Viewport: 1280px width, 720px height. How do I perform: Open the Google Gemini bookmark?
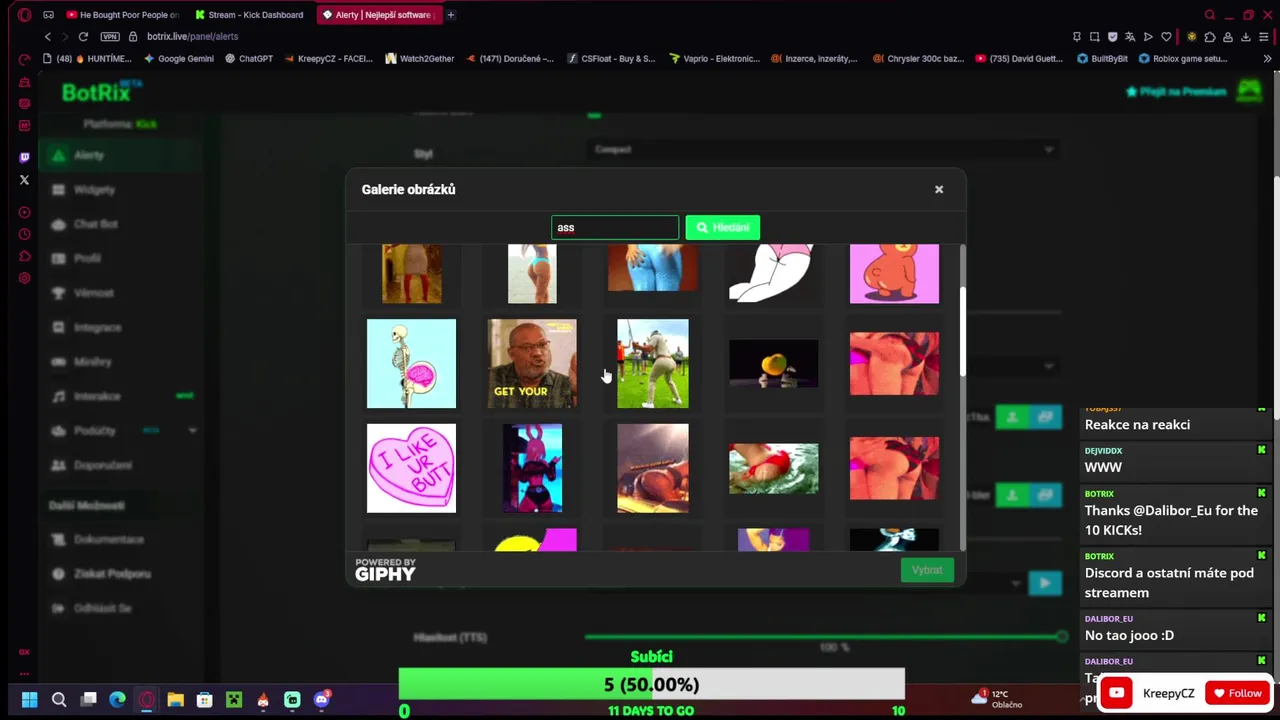coord(180,59)
